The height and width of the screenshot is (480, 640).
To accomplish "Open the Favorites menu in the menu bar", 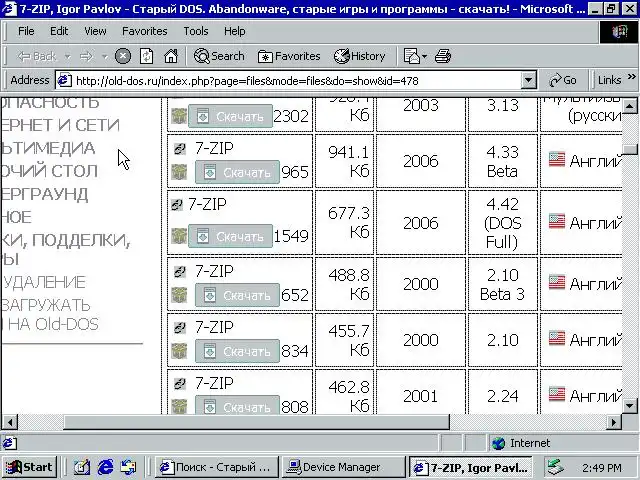I will 144,31.
